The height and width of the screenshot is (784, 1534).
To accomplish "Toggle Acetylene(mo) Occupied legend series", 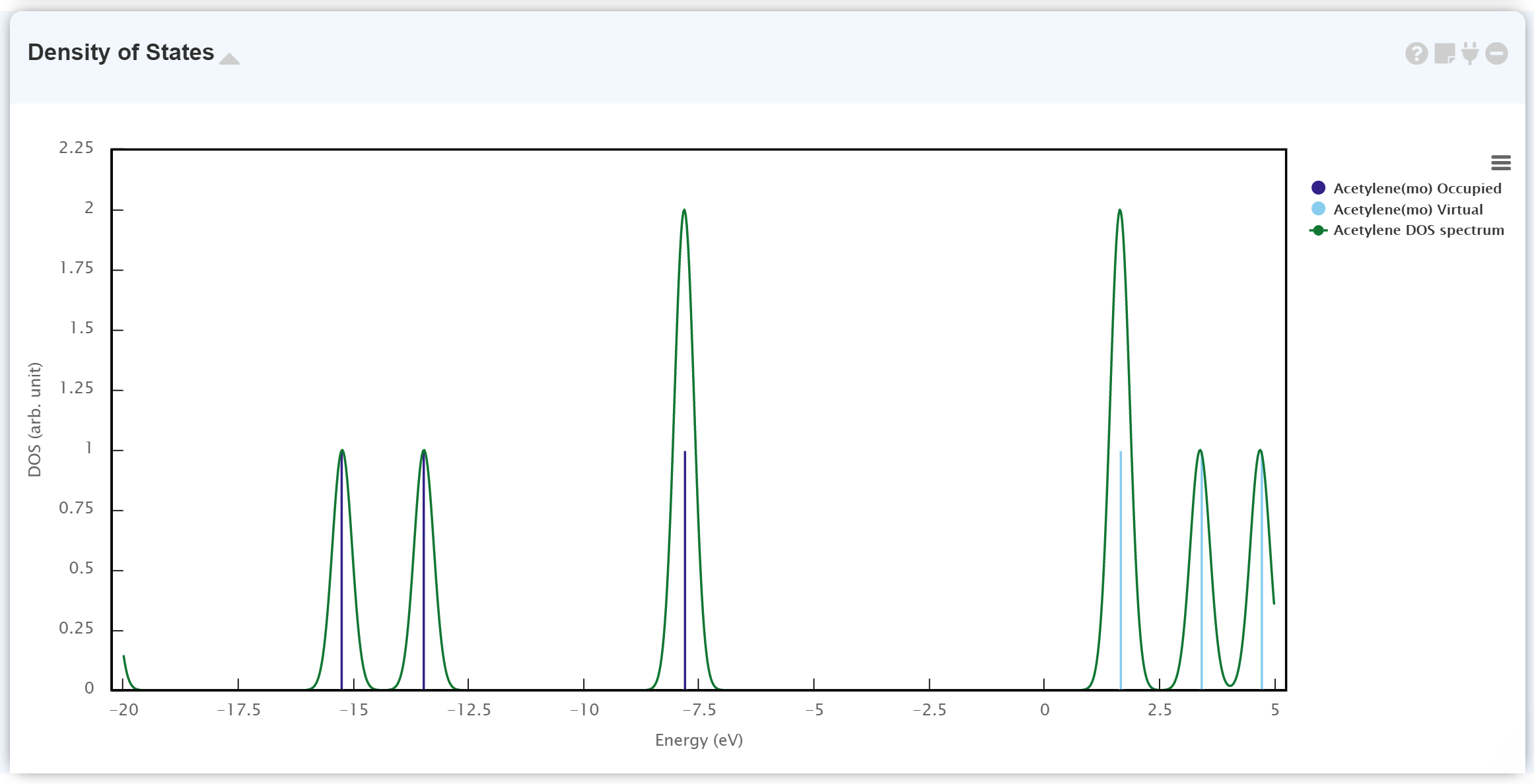I will tap(1416, 188).
